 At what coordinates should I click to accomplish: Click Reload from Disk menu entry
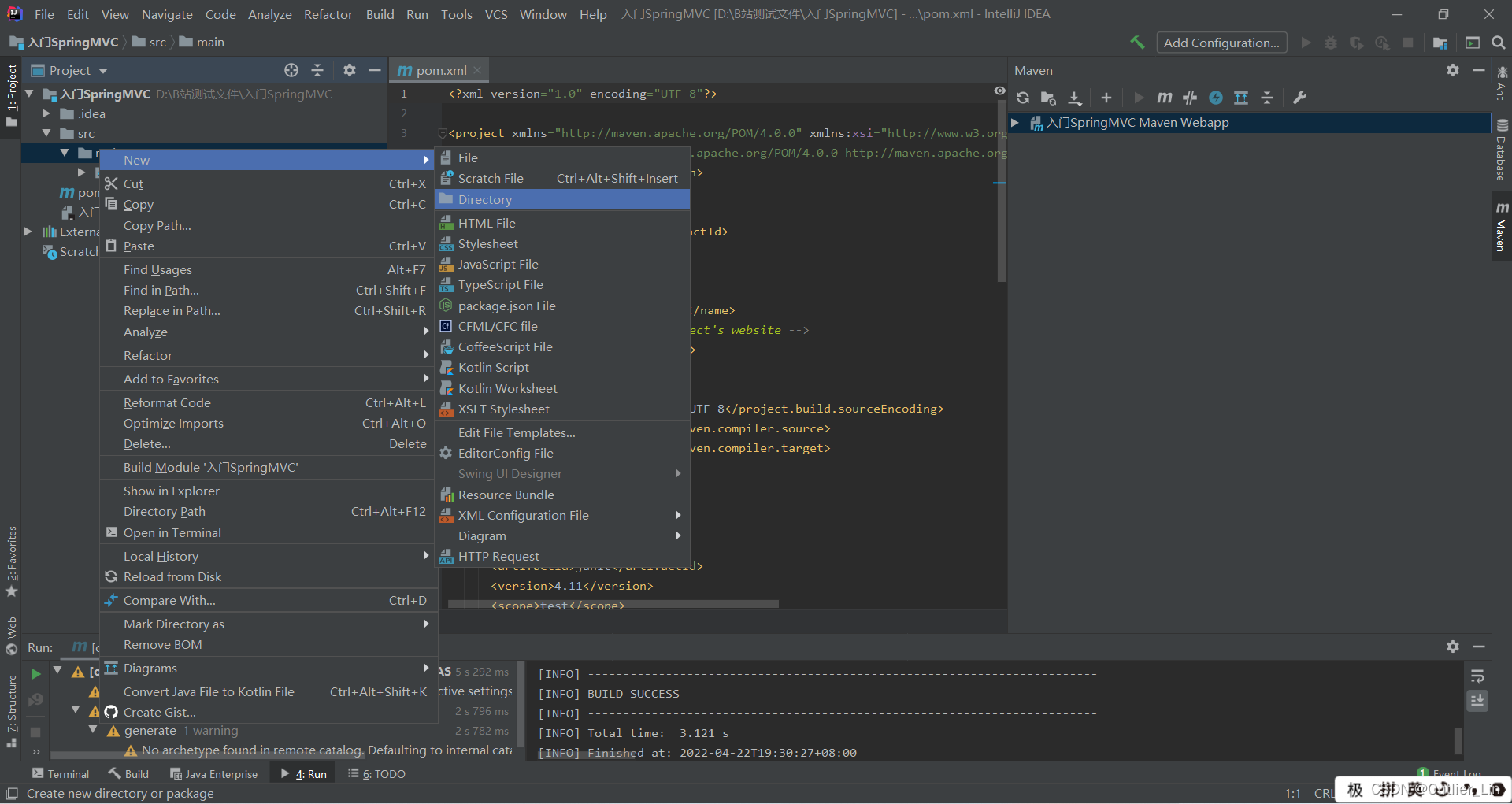269,576
